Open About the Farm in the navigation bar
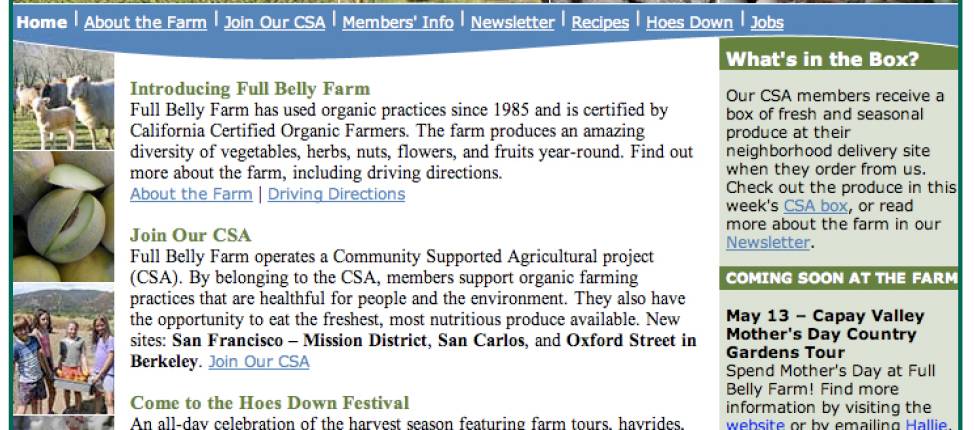The image size is (975, 430). click(x=146, y=22)
